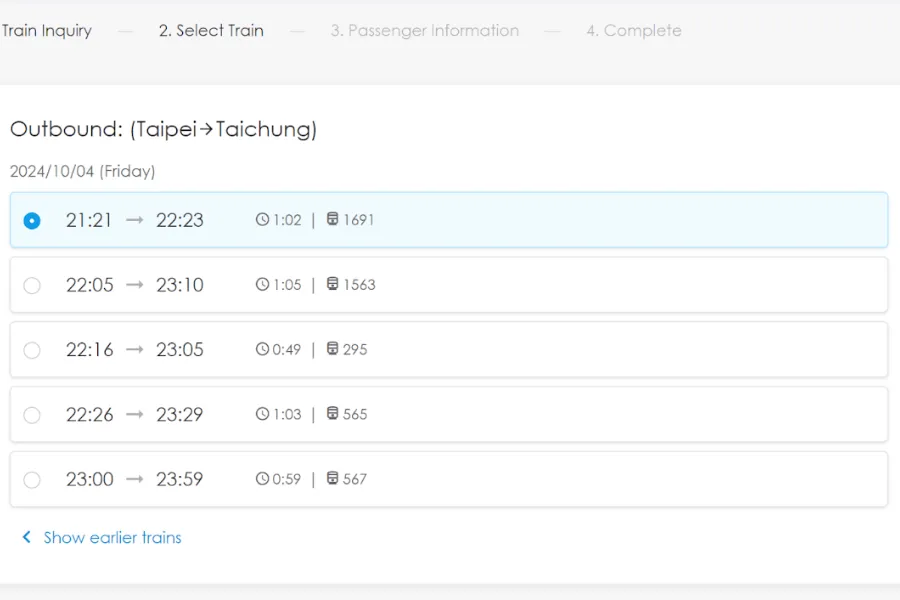This screenshot has height=600, width=900.
Task: Click the train icon next to 567
Action: click(x=332, y=478)
